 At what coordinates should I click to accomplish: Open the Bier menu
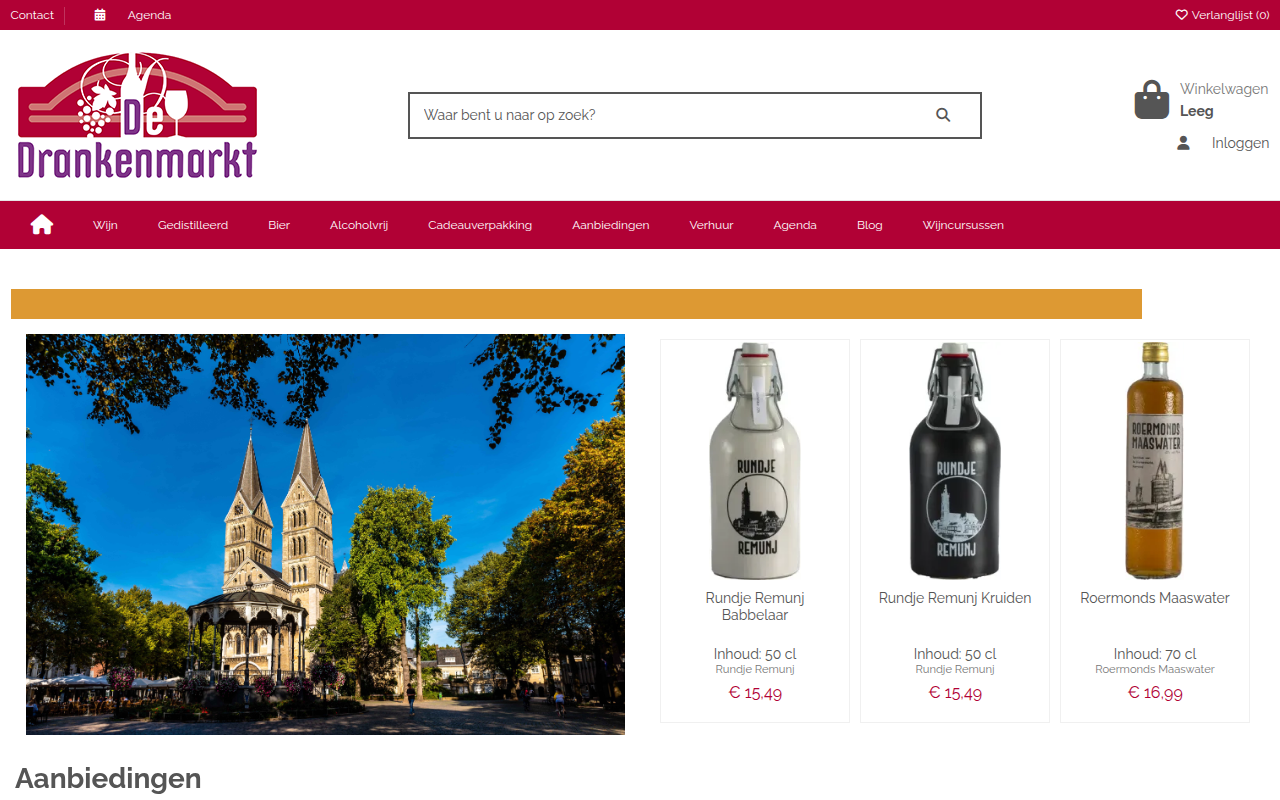(279, 225)
